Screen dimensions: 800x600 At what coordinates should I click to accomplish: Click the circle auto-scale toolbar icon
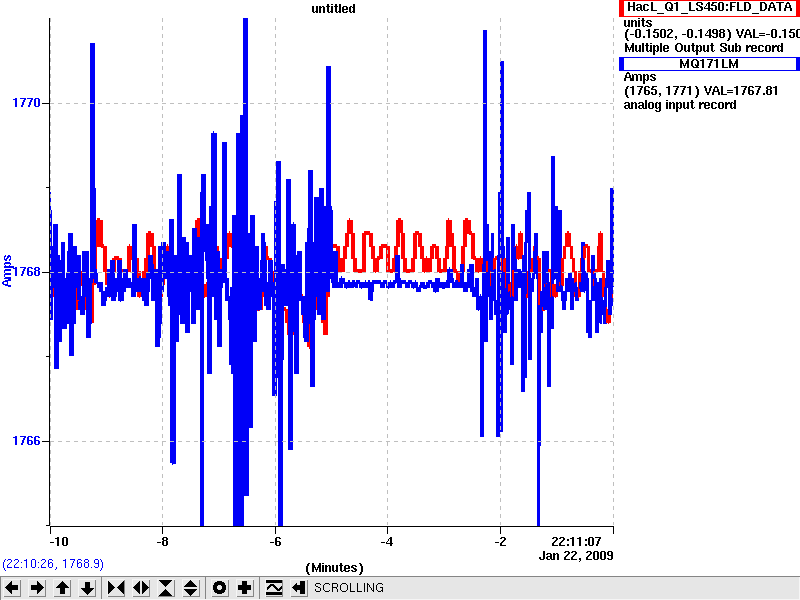pyautogui.click(x=219, y=588)
